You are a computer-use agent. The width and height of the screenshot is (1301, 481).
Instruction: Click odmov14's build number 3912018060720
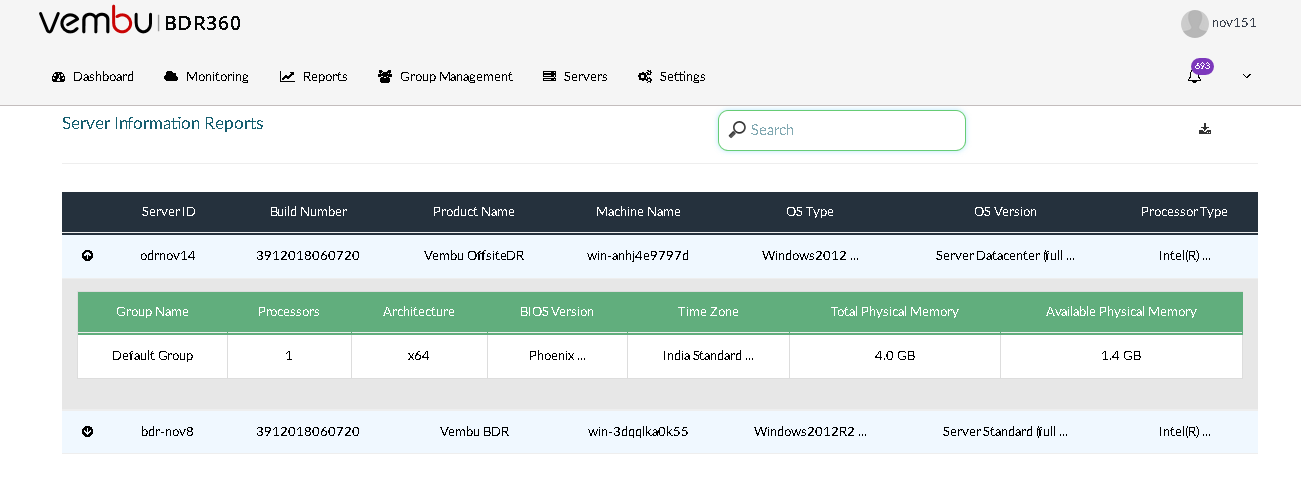[x=308, y=256]
